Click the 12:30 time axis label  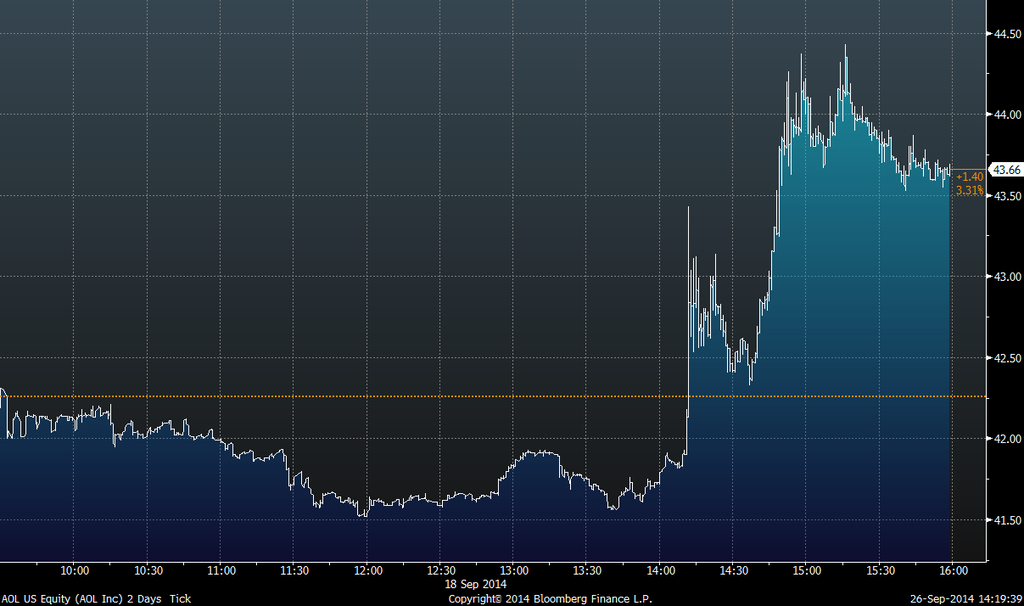441,571
